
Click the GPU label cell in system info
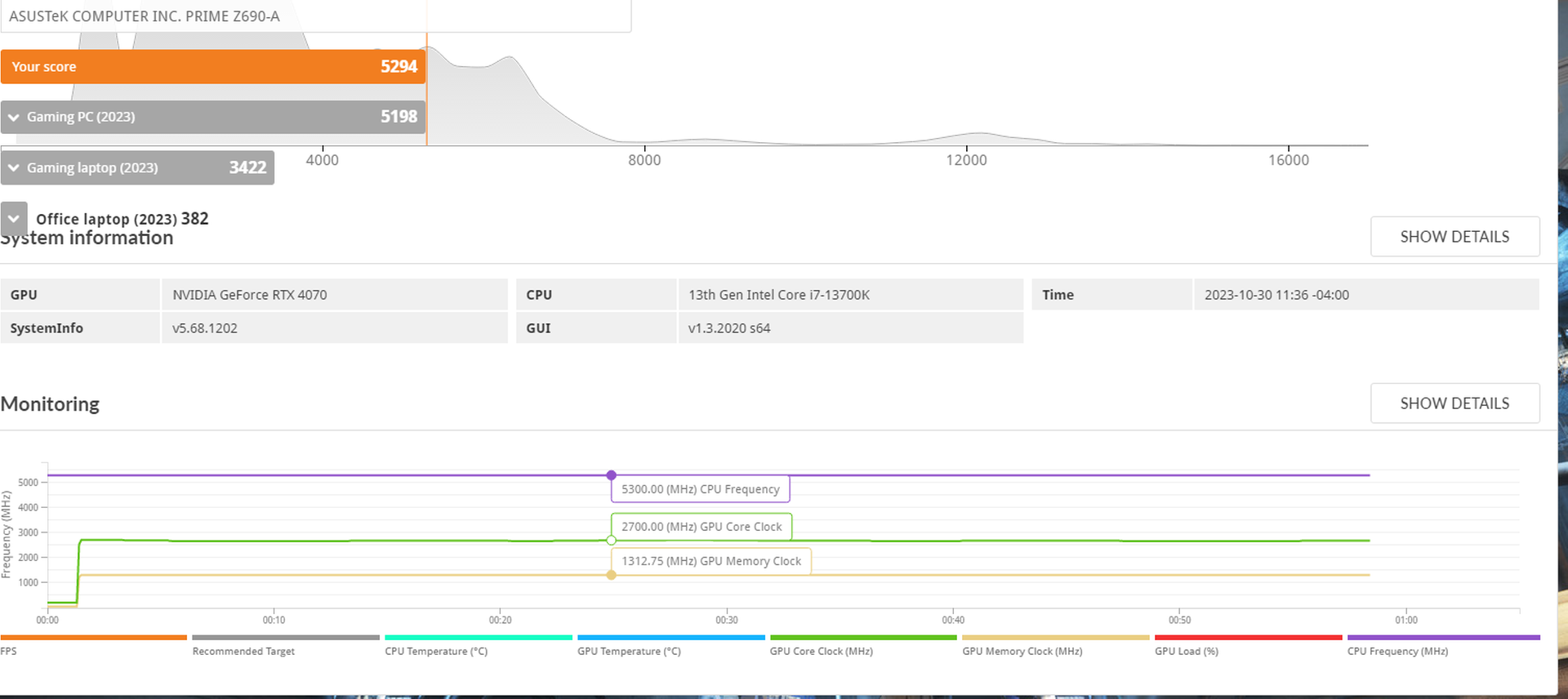point(80,295)
